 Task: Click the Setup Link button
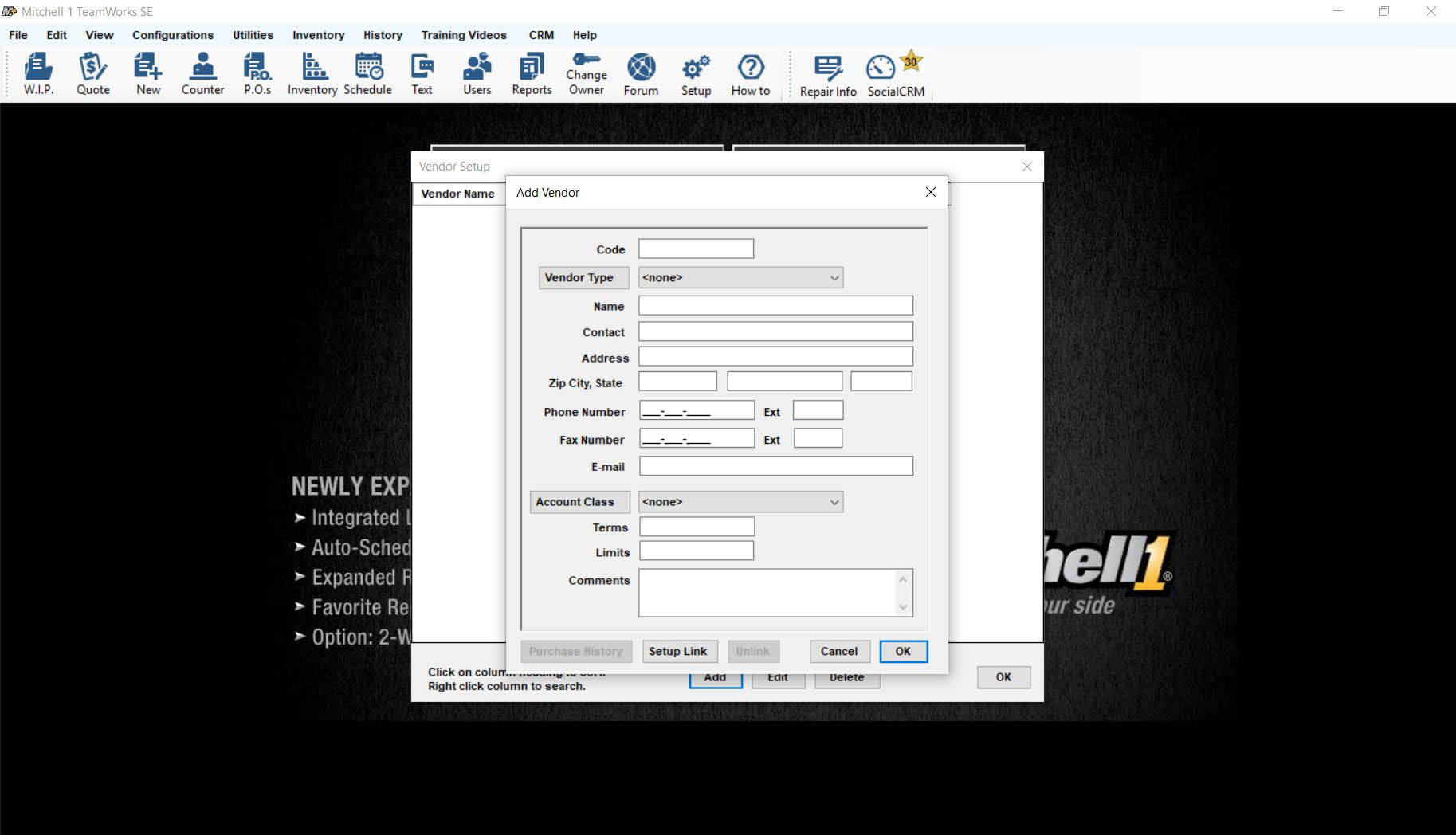(x=679, y=651)
